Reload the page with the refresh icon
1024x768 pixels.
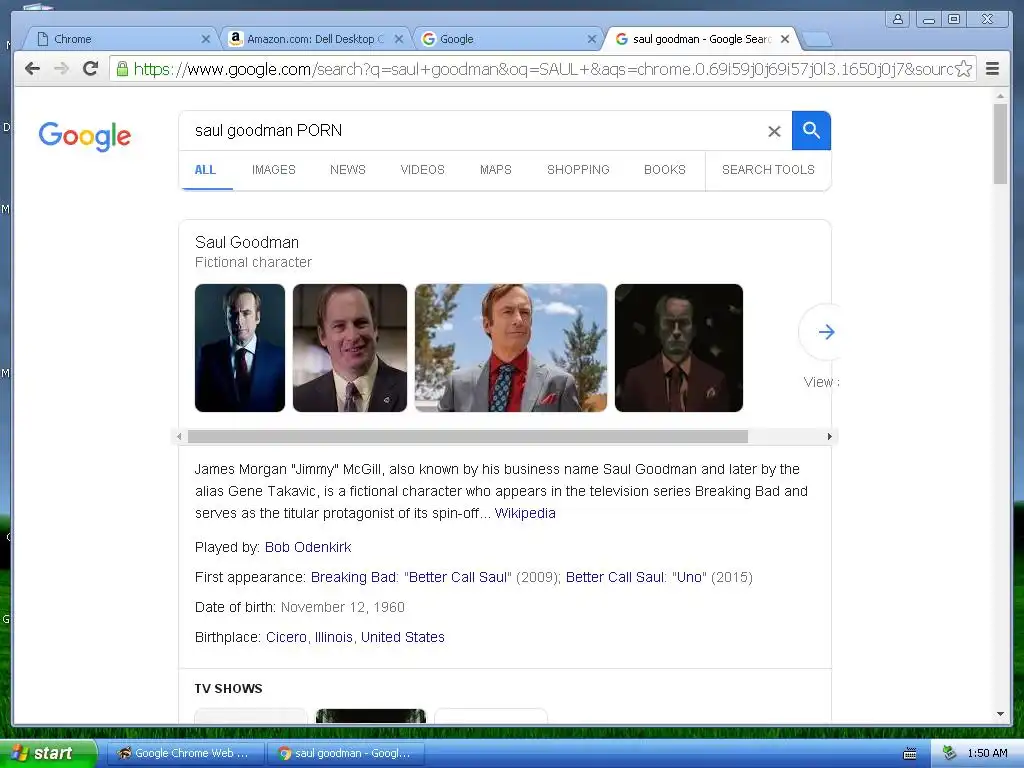(x=91, y=69)
